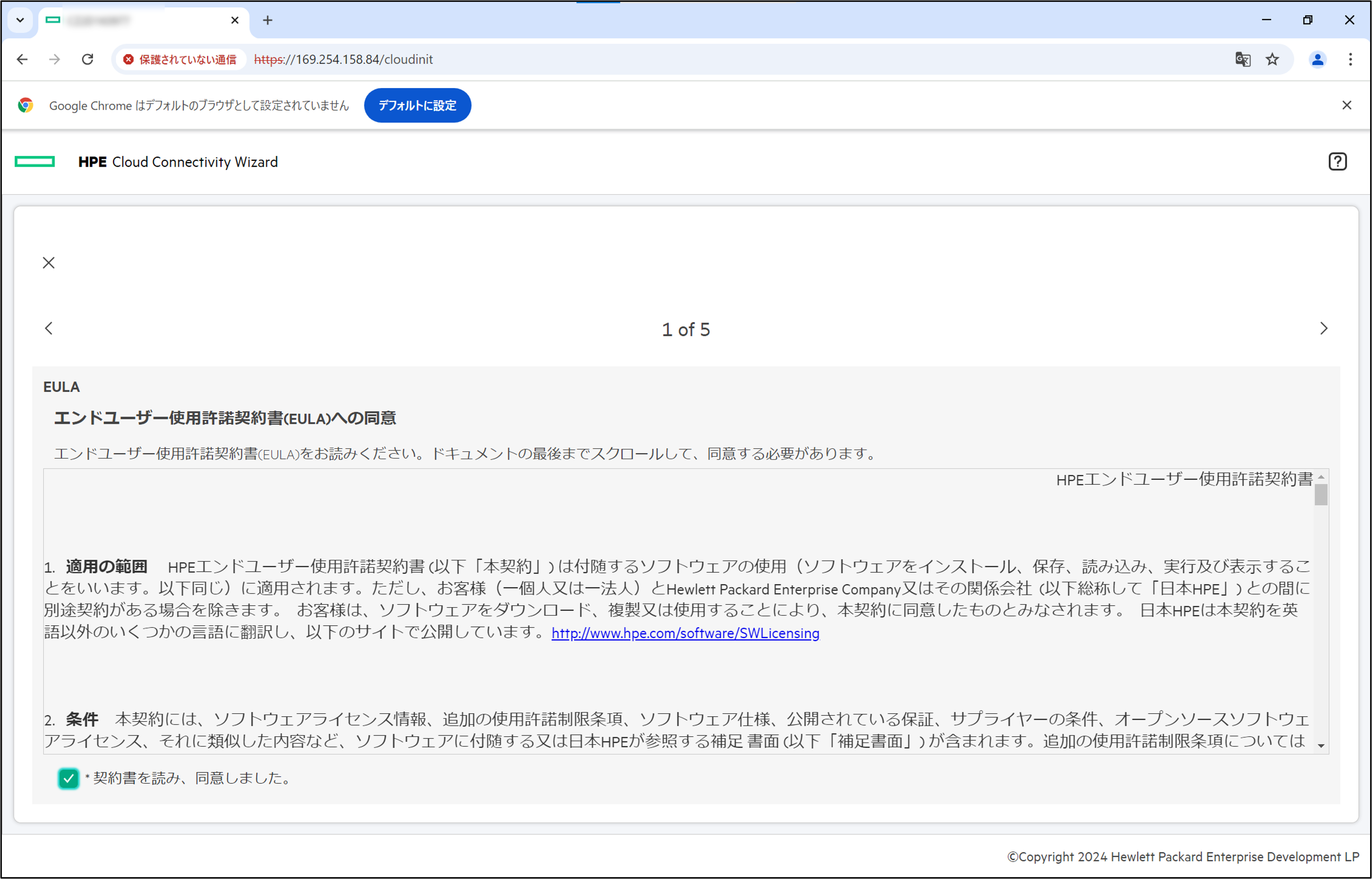Image resolution: width=1372 pixels, height=879 pixels.
Task: Click the HPE Cloud Connectivity Wizard title
Action: 178,162
